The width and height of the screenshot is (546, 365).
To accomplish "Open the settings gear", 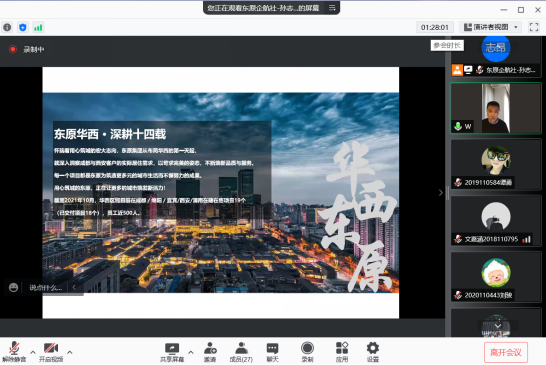I will [373, 352].
